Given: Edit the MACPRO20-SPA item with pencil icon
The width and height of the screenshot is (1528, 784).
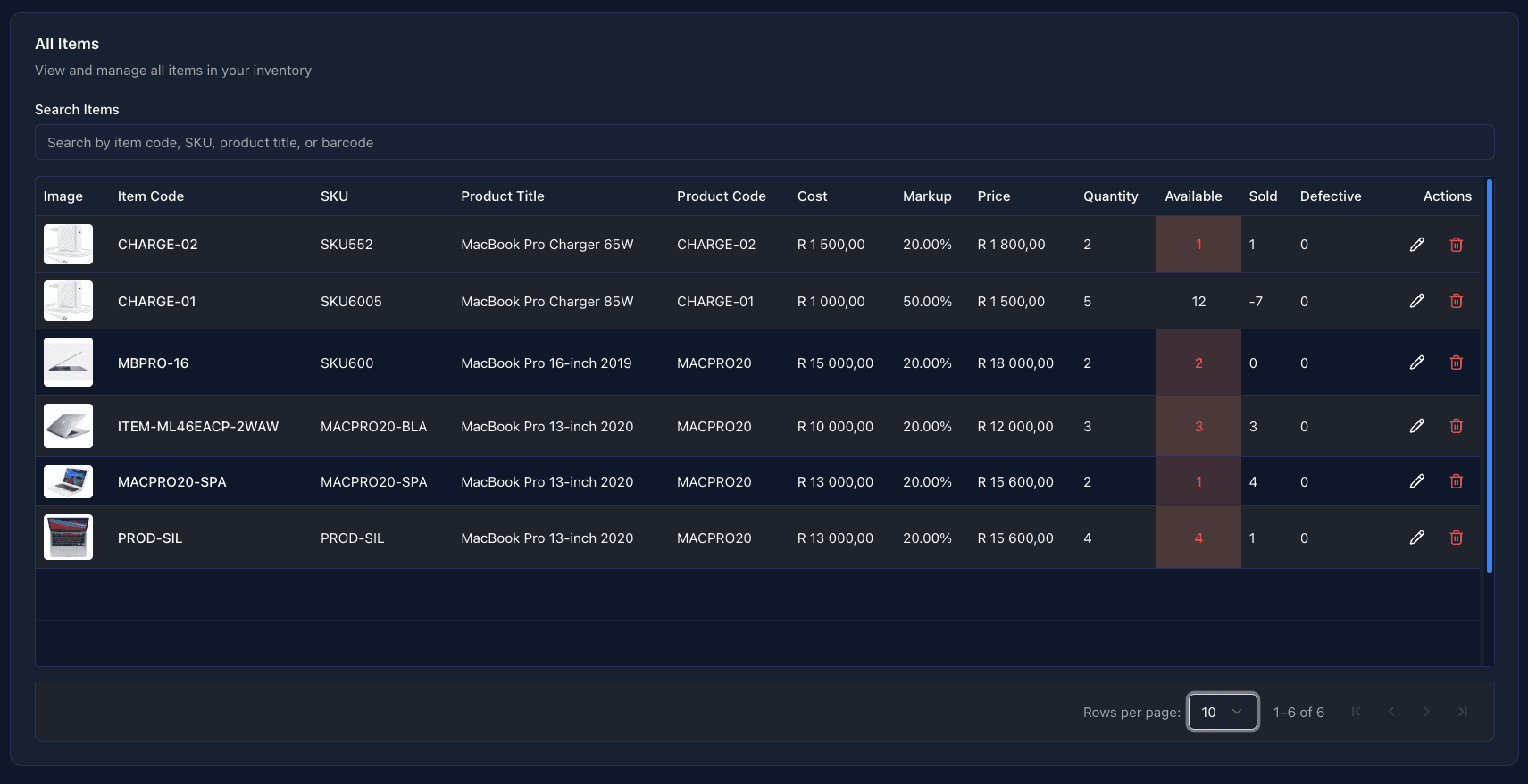Looking at the screenshot, I should click(1416, 481).
